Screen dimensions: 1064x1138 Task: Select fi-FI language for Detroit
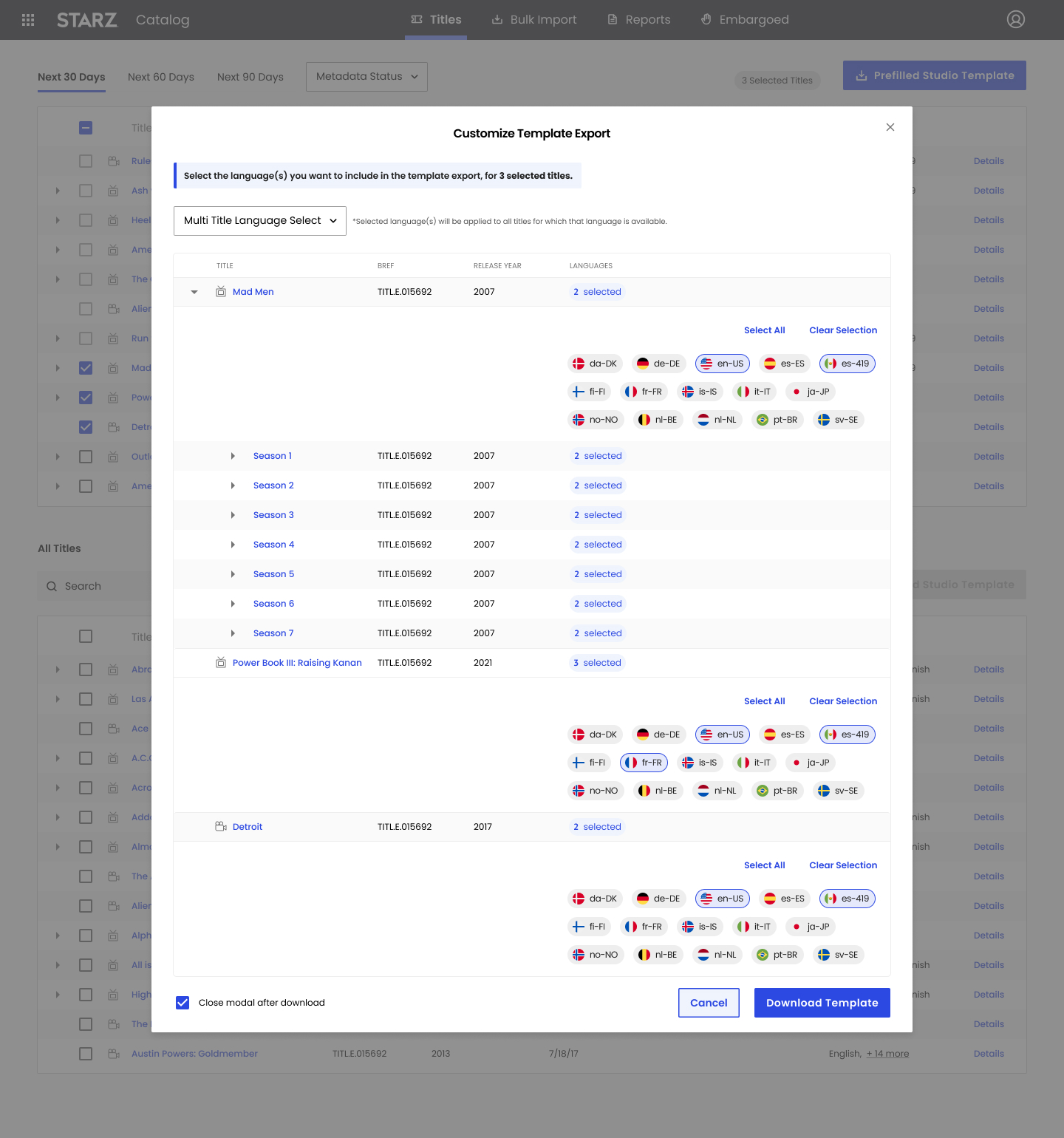pos(590,927)
